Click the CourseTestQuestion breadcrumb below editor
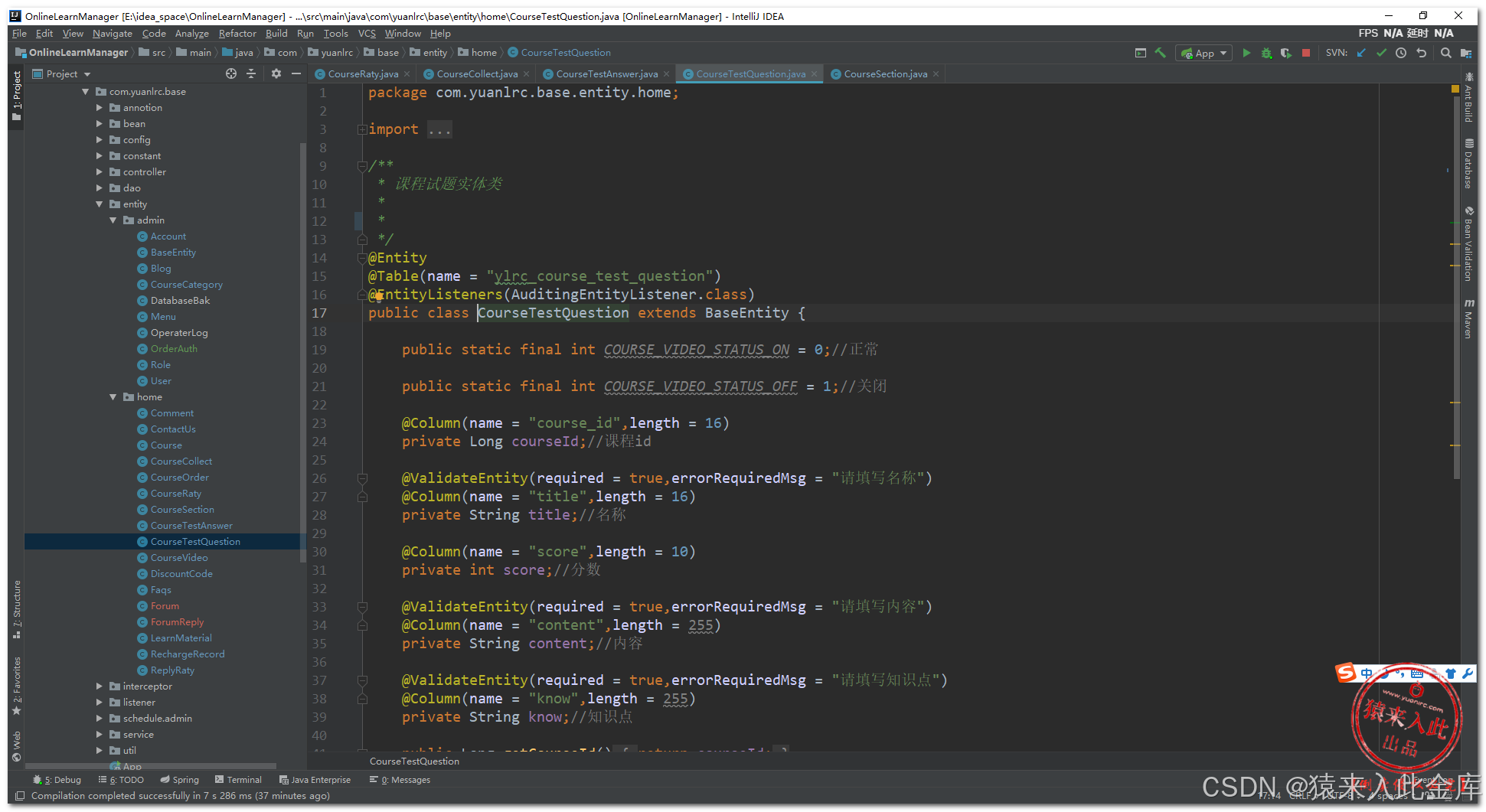Screen dimensions: 1486x812 pyautogui.click(x=414, y=761)
